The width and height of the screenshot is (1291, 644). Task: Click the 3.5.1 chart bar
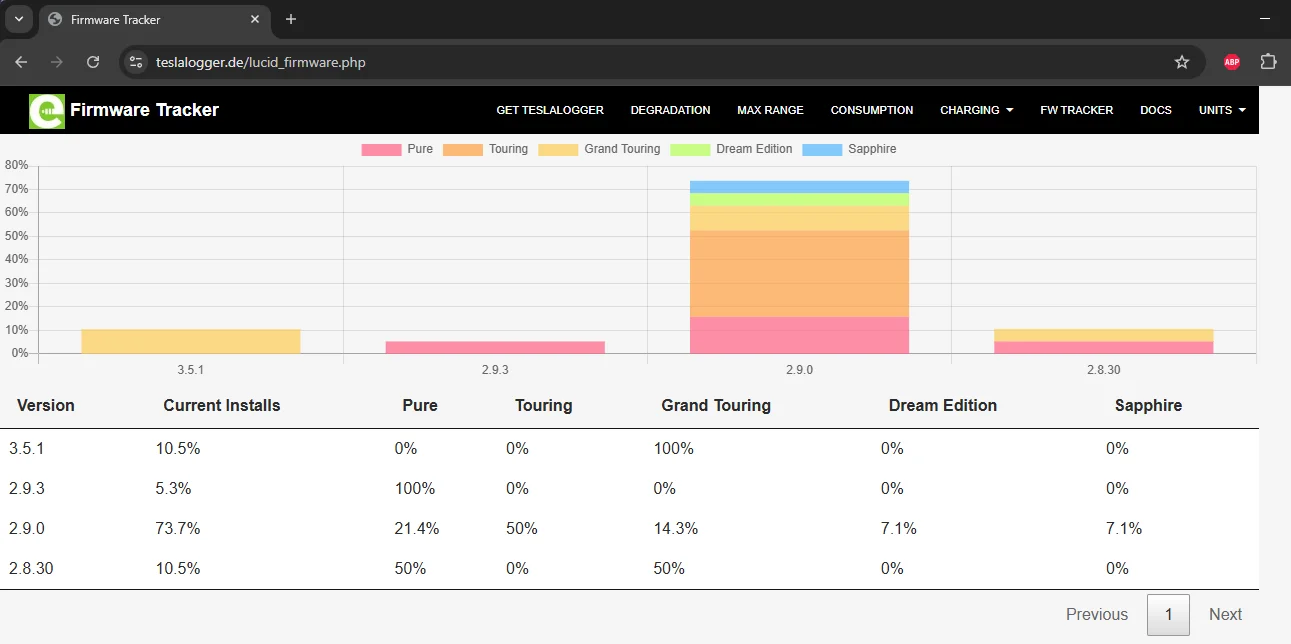tap(191, 341)
